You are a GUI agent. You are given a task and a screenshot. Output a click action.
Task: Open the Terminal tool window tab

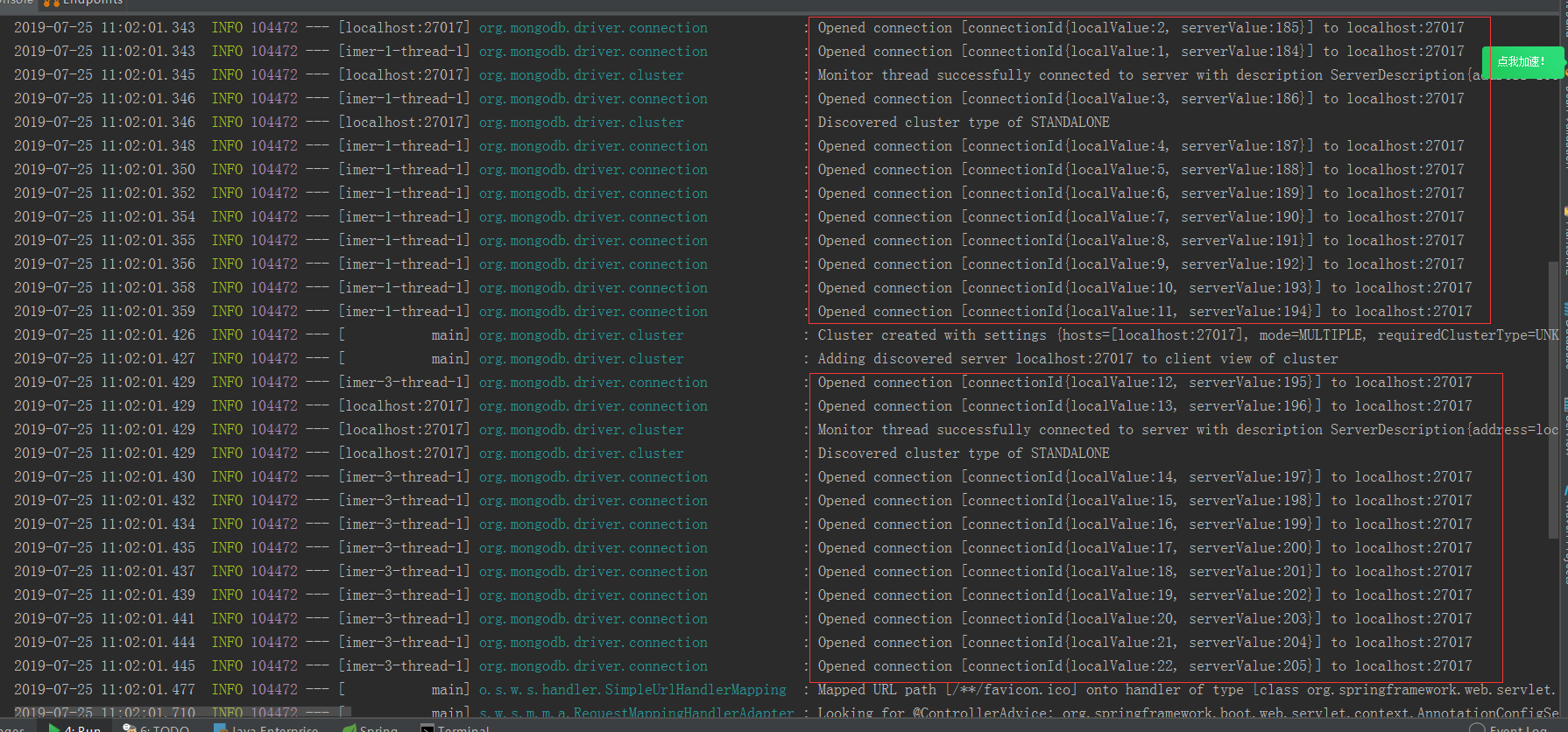456,728
